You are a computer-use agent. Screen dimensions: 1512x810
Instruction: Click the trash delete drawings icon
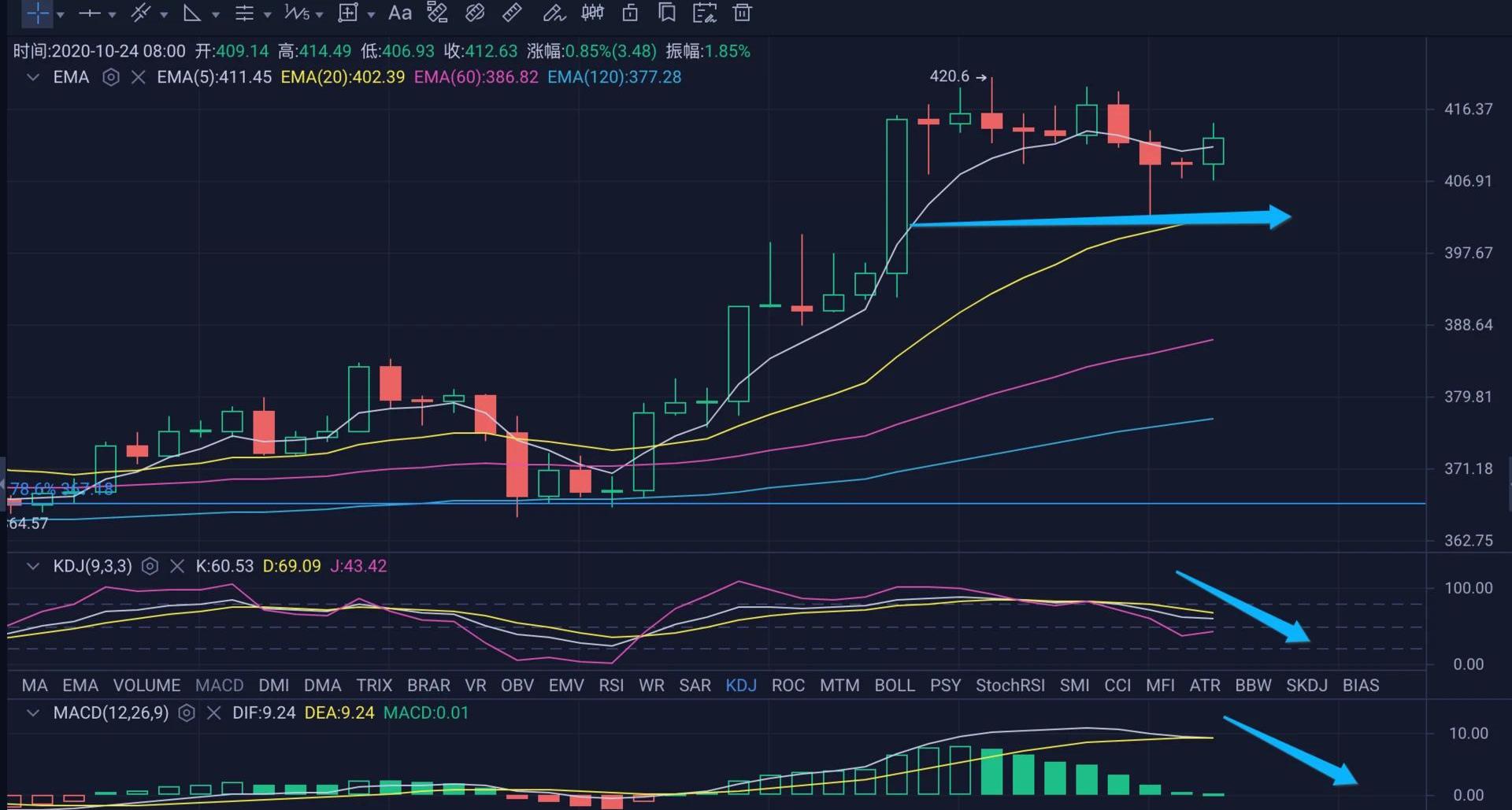pyautogui.click(x=742, y=13)
